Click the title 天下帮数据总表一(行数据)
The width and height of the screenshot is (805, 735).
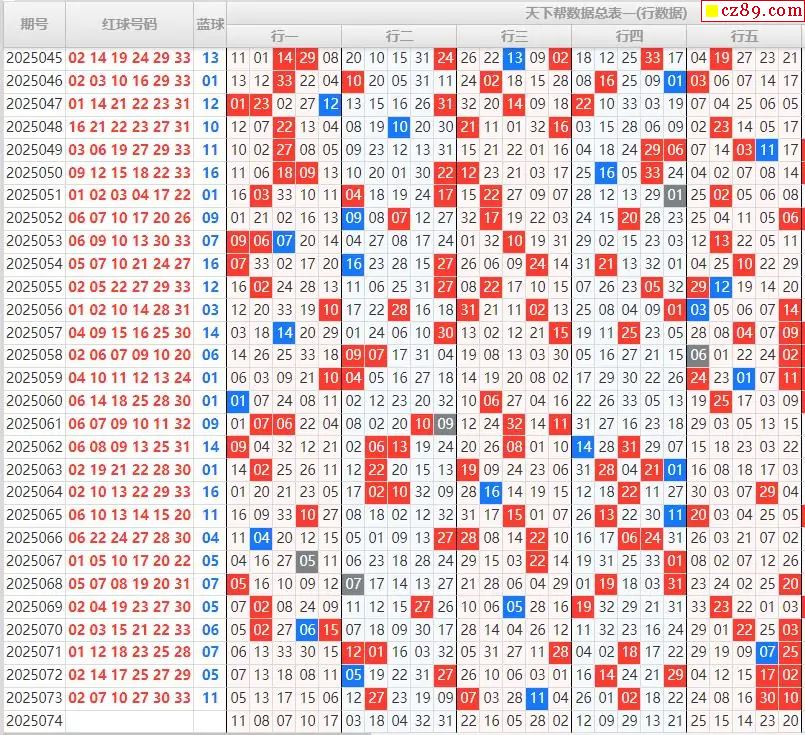(606, 13)
